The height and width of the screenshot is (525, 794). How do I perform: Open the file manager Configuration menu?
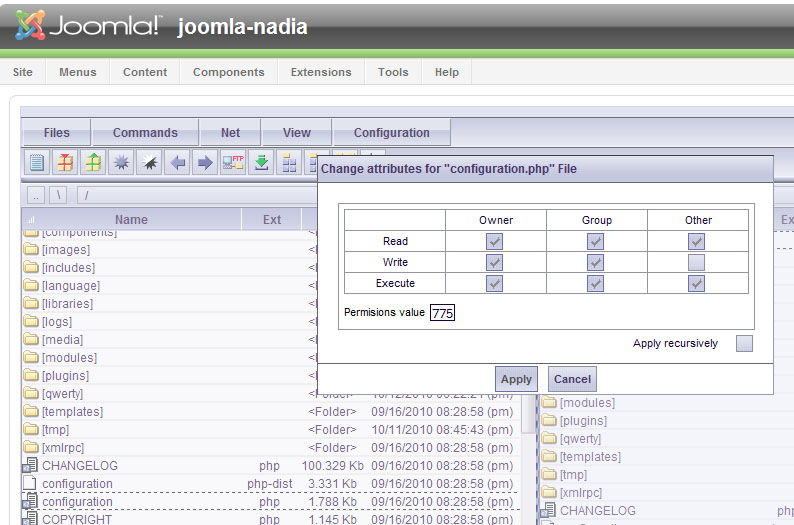pos(391,133)
